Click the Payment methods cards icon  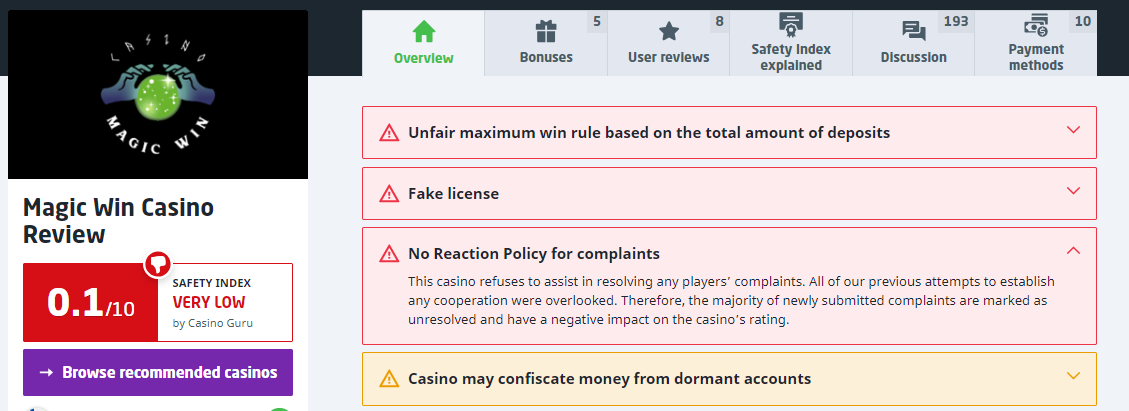[x=1036, y=24]
